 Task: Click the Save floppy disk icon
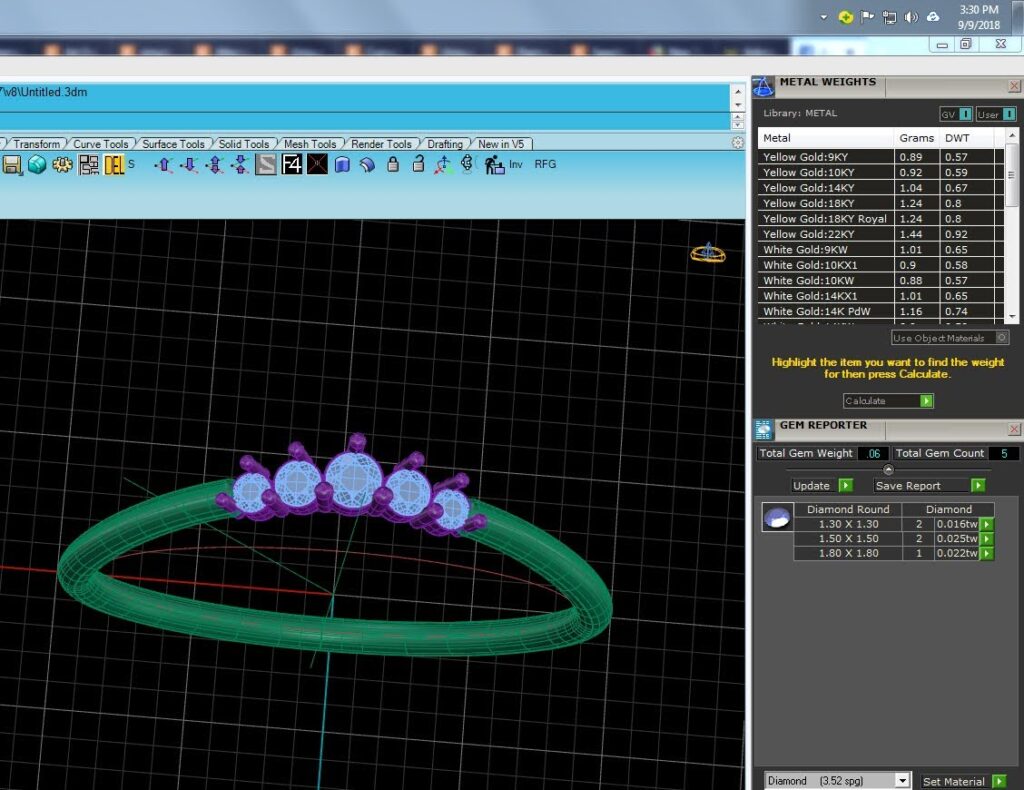[12, 165]
